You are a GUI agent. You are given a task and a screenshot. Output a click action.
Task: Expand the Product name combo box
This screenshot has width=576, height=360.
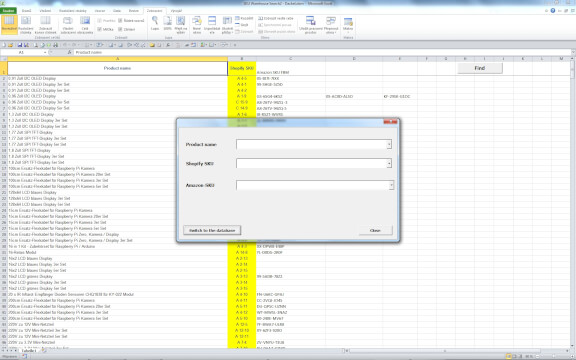(x=389, y=144)
